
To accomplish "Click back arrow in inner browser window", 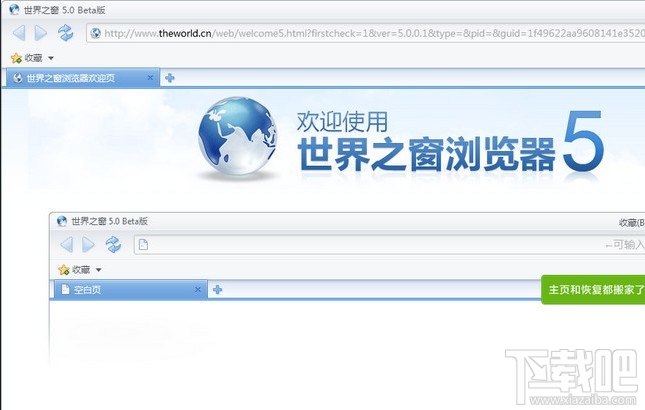I will coord(67,245).
